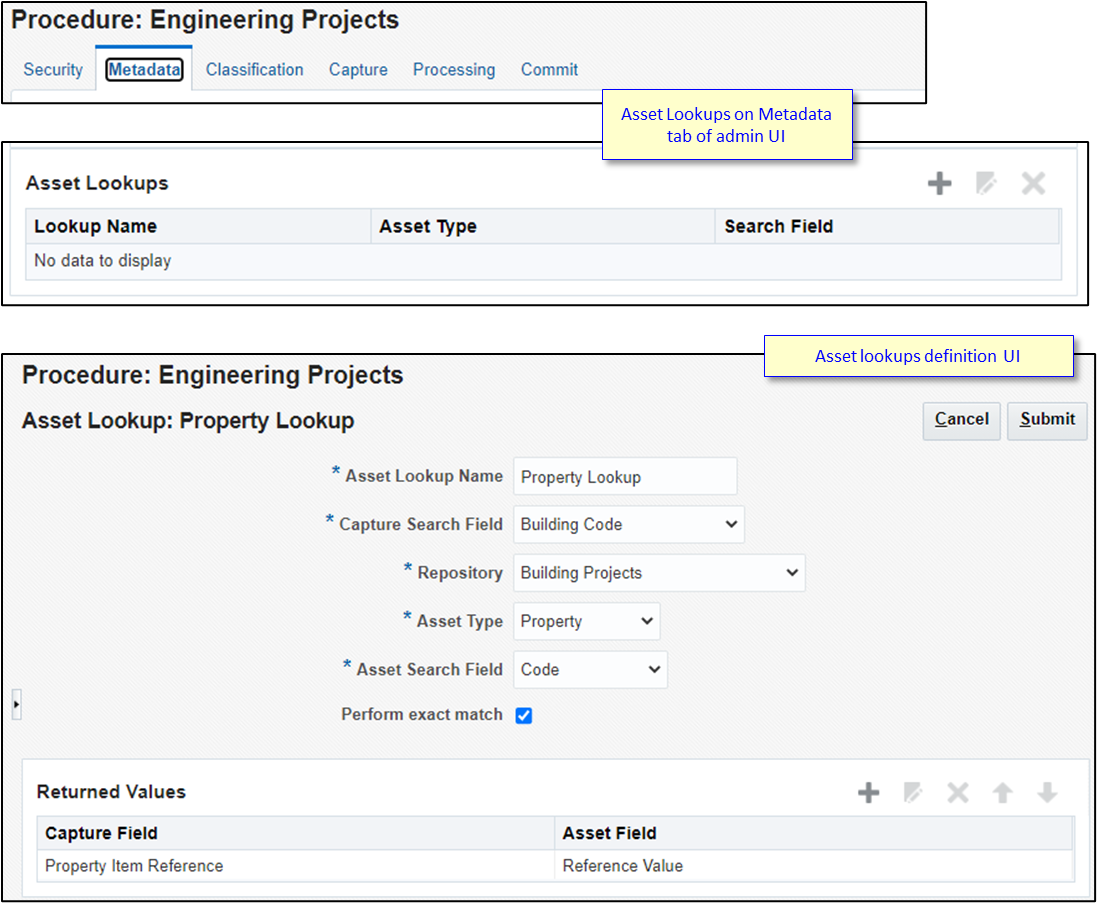Remove the Property Item Reference returned value
This screenshot has width=1097, height=903.
pyautogui.click(x=957, y=792)
